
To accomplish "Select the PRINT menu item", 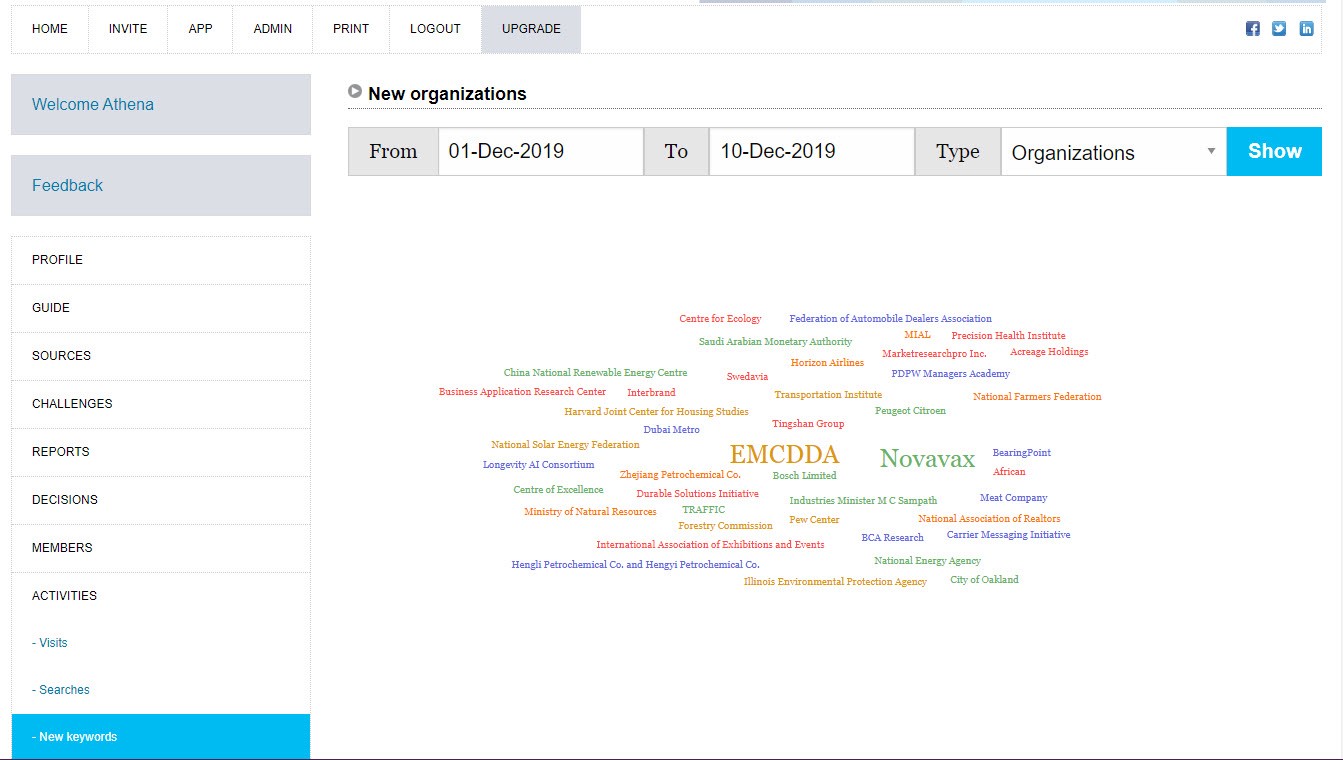I will 351,29.
